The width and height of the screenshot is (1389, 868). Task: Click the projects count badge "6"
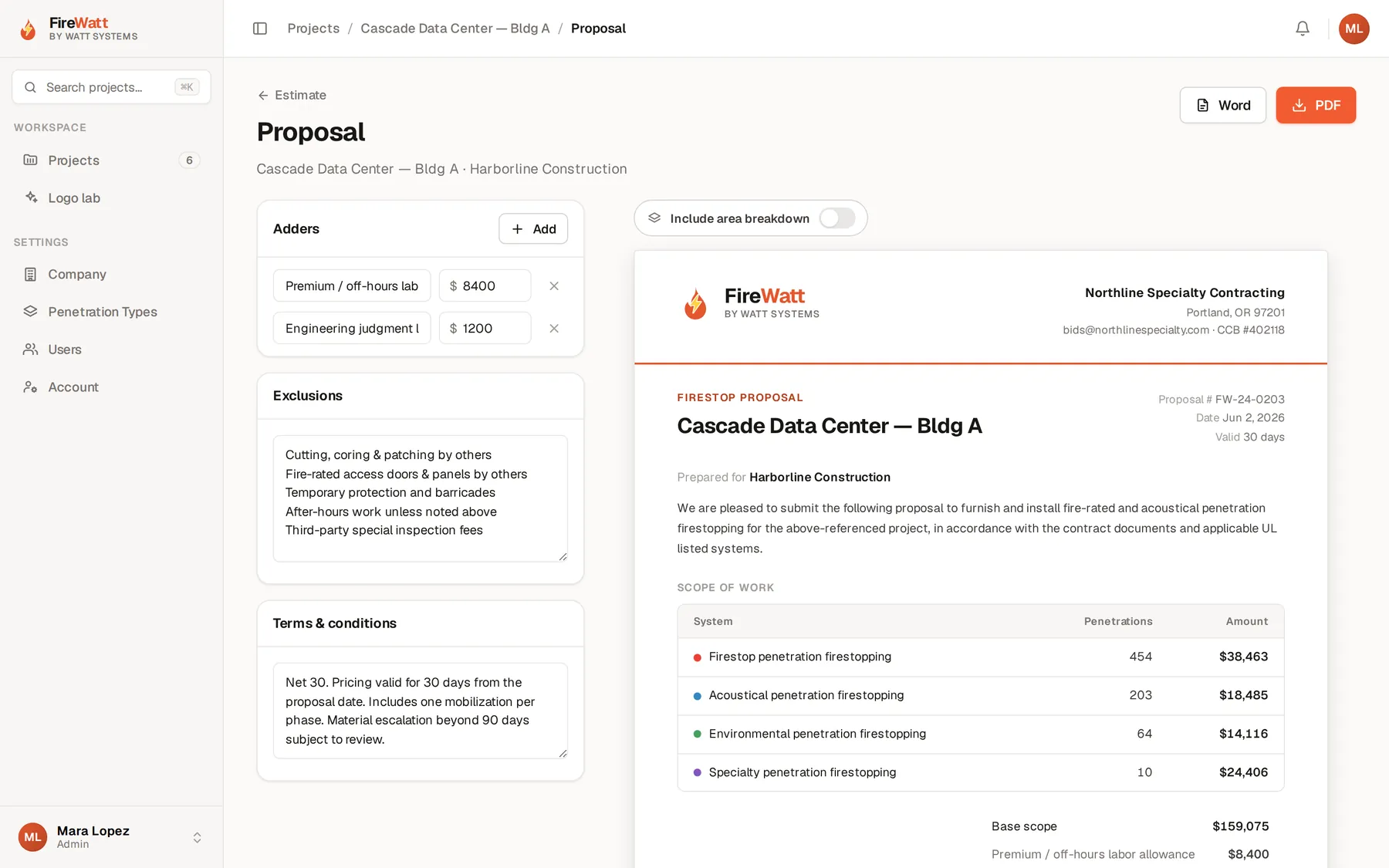(189, 160)
